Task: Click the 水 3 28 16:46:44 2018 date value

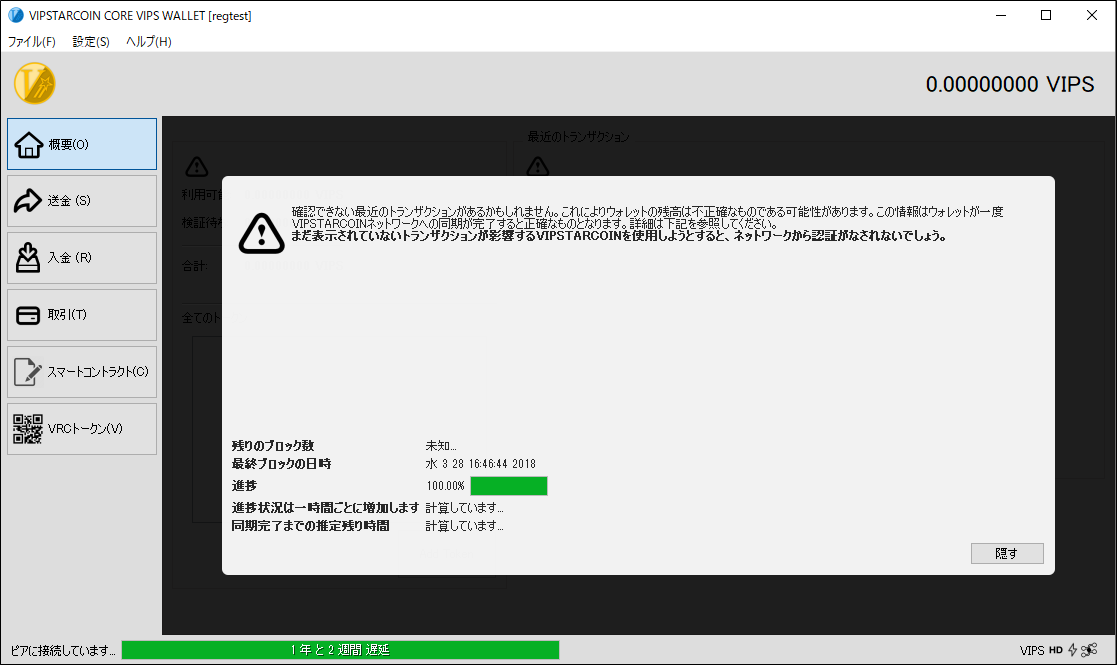Action: pos(481,464)
